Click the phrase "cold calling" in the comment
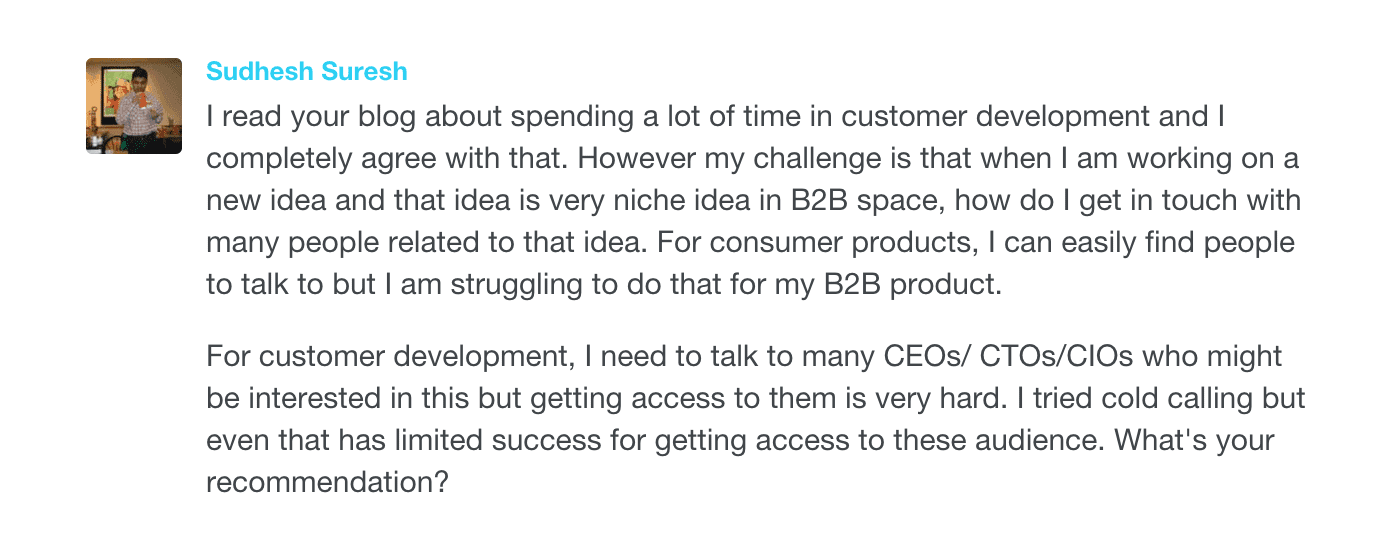Screen dimensions: 1380x560 [1179, 398]
